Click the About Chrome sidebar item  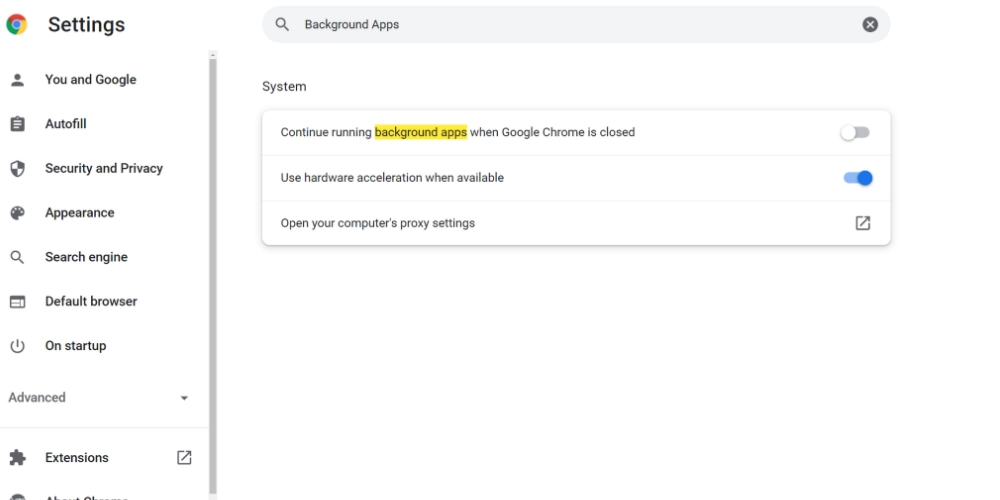click(87, 497)
